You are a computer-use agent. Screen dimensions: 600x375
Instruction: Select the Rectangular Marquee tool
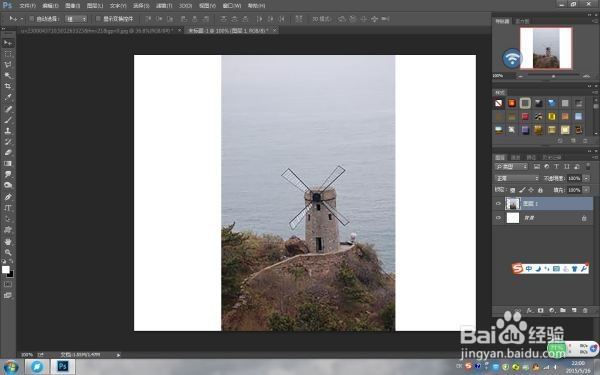8,54
